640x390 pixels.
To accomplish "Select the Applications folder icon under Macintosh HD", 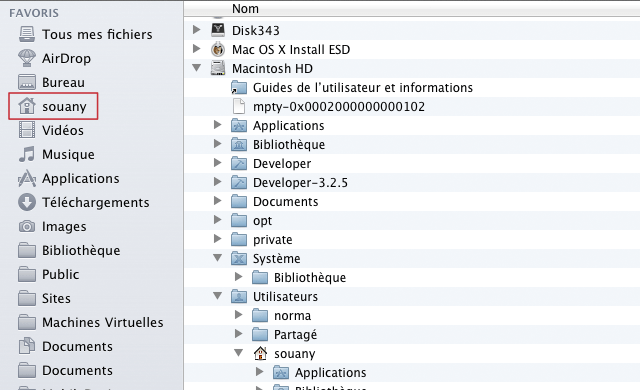I will click(239, 126).
